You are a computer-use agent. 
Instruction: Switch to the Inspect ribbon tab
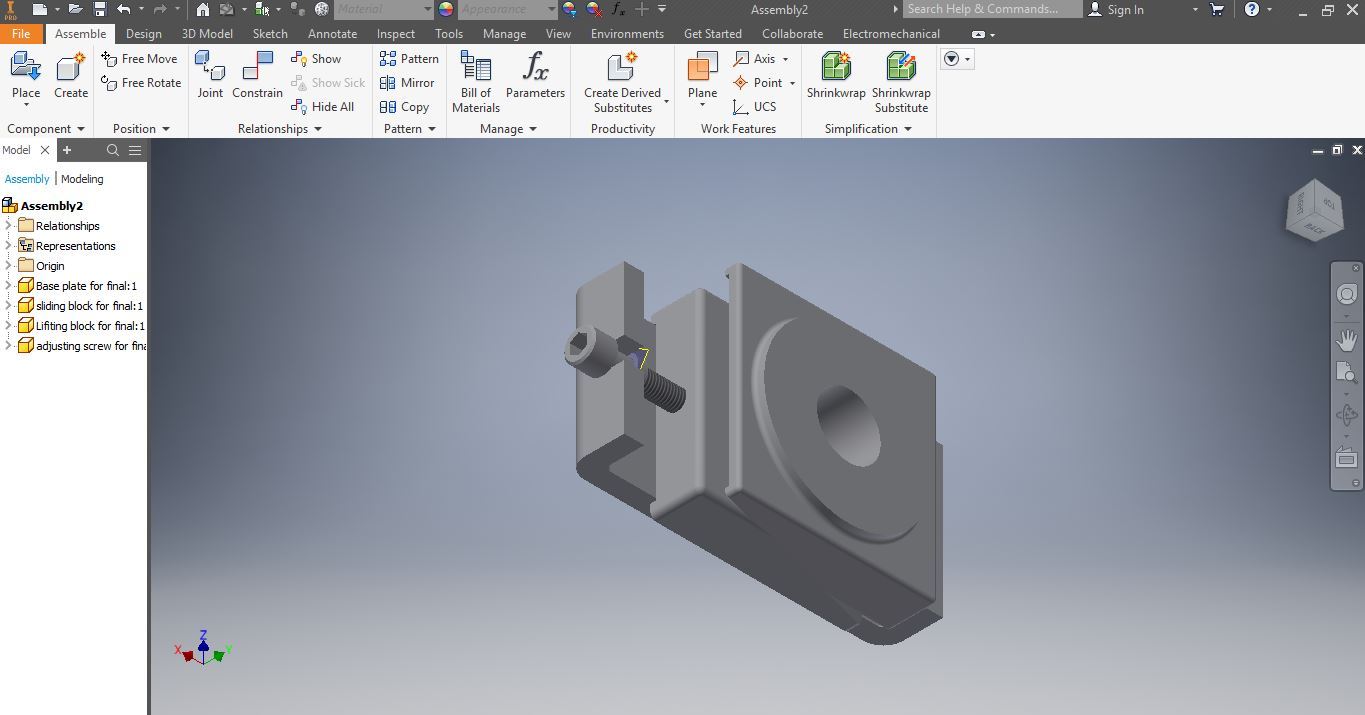396,34
